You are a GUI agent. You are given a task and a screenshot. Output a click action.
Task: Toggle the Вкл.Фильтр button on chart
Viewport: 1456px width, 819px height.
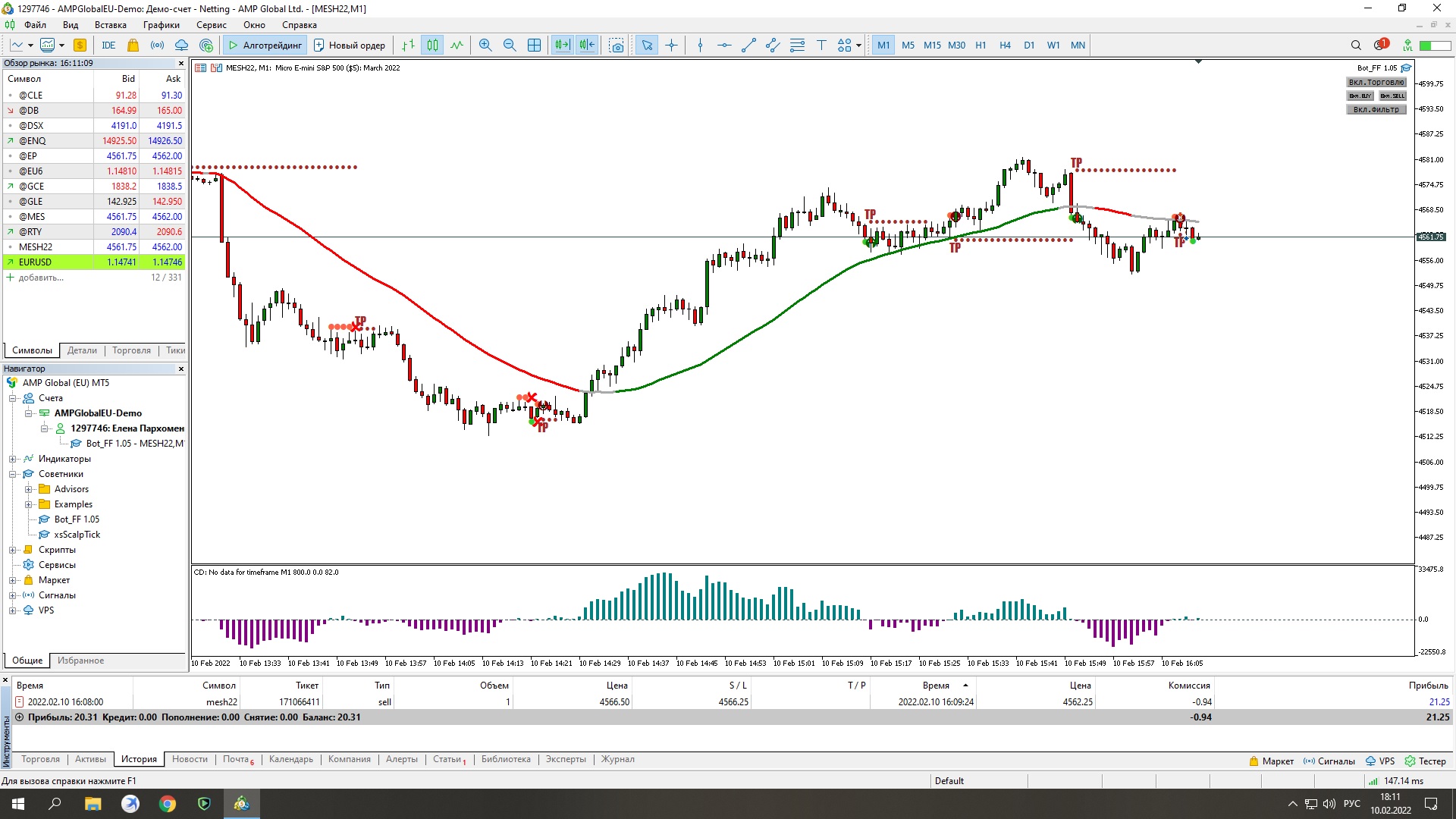pos(1376,109)
